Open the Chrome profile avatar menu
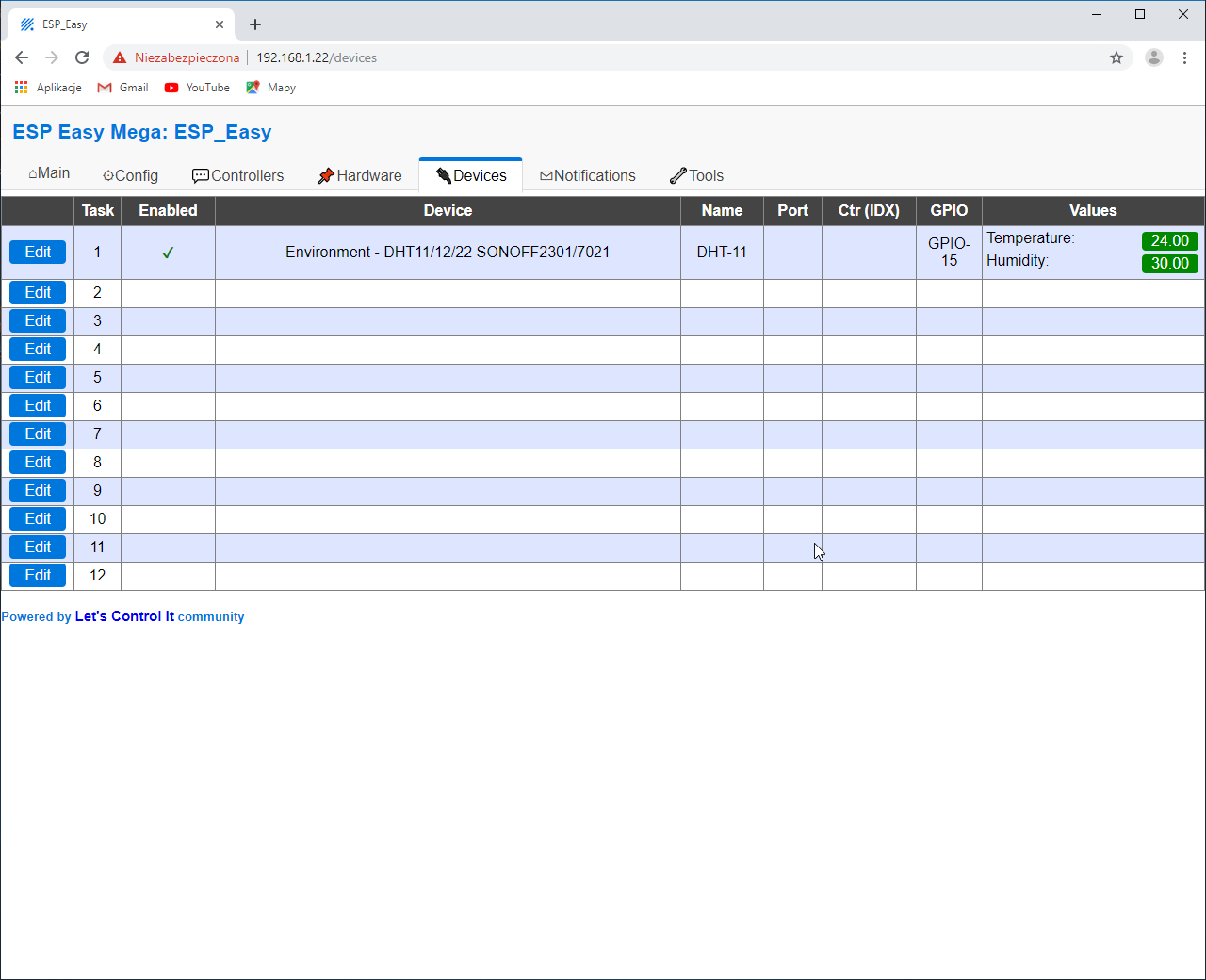Image resolution: width=1206 pixels, height=980 pixels. [1154, 57]
